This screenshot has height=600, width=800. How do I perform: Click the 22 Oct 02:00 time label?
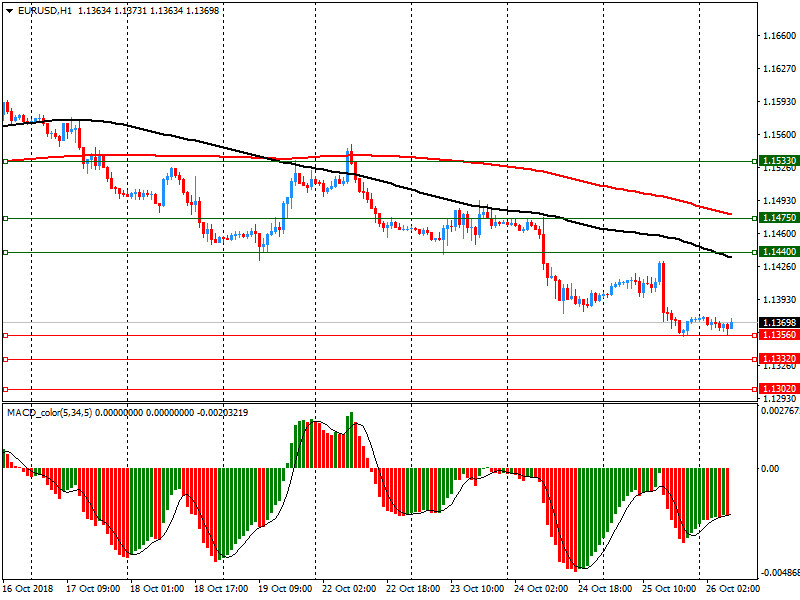pos(349,589)
